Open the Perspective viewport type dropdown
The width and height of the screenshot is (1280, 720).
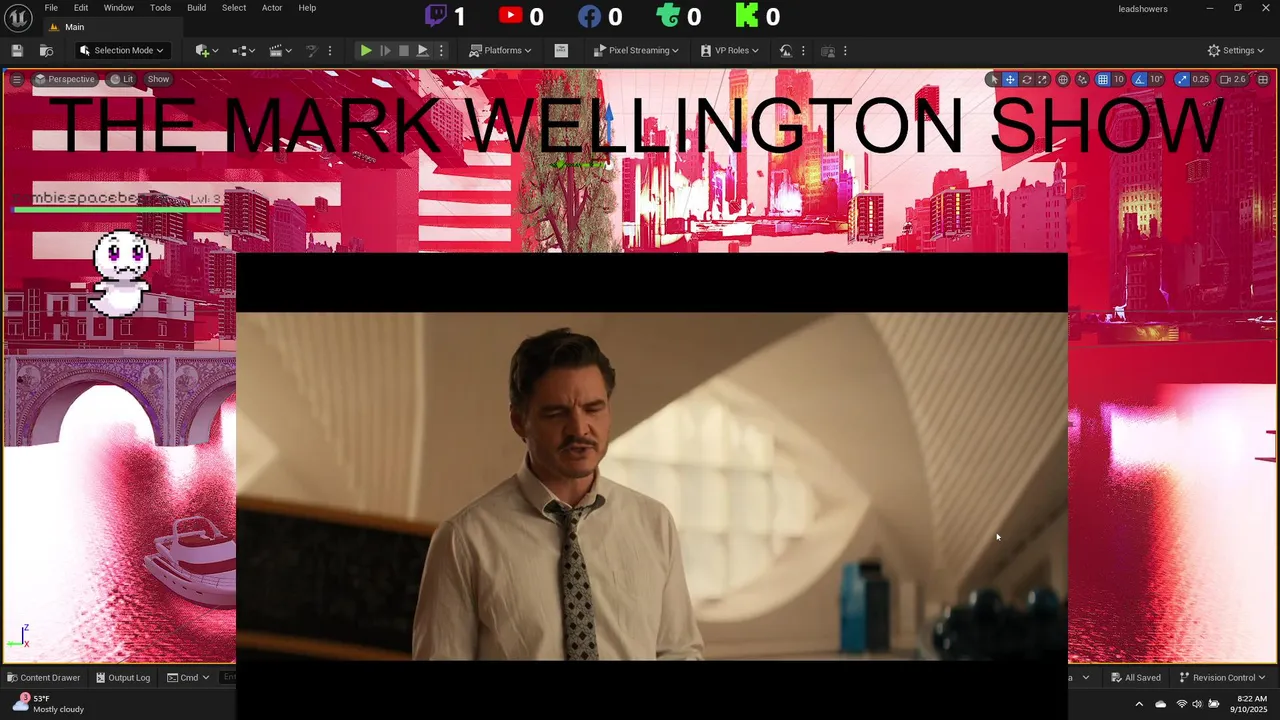65,79
